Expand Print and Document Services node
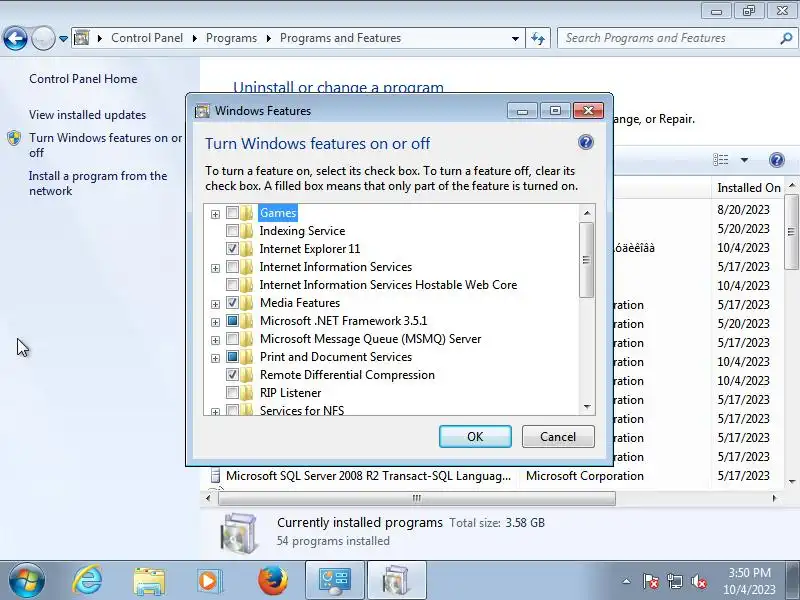Viewport: 800px width, 600px height. (x=215, y=358)
